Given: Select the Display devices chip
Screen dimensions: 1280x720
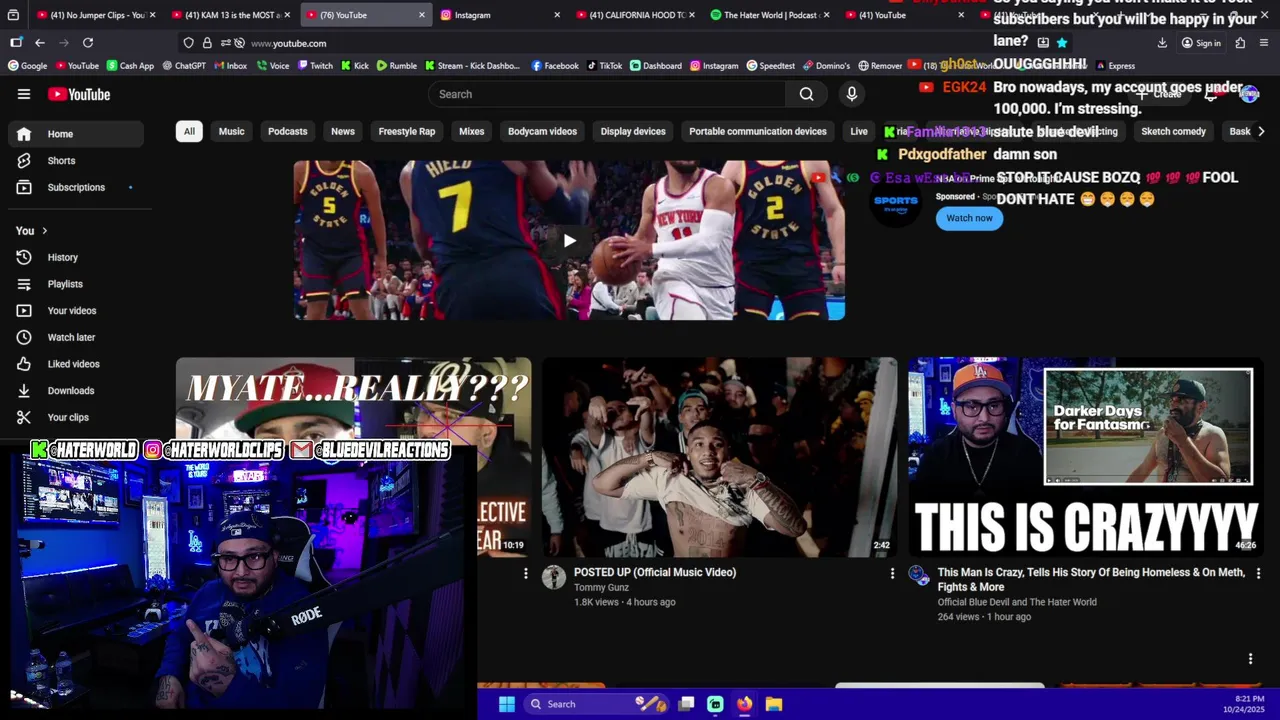Looking at the screenshot, I should [x=633, y=131].
